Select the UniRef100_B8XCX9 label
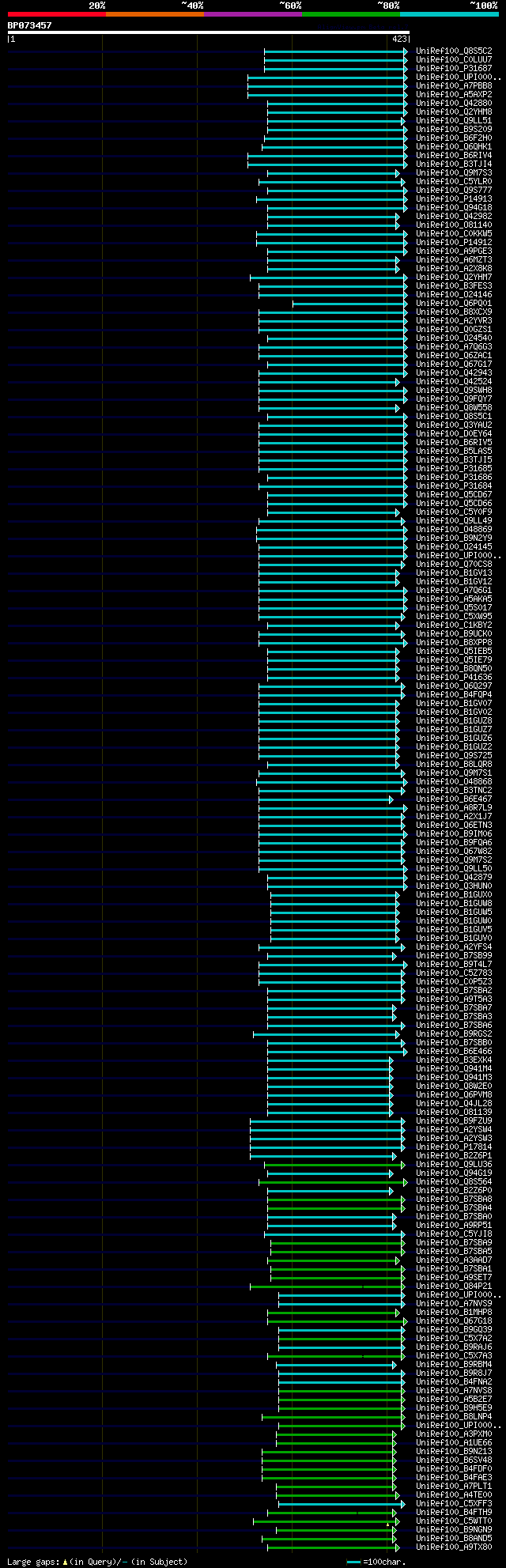This screenshot has width=506, height=1568. [454, 312]
